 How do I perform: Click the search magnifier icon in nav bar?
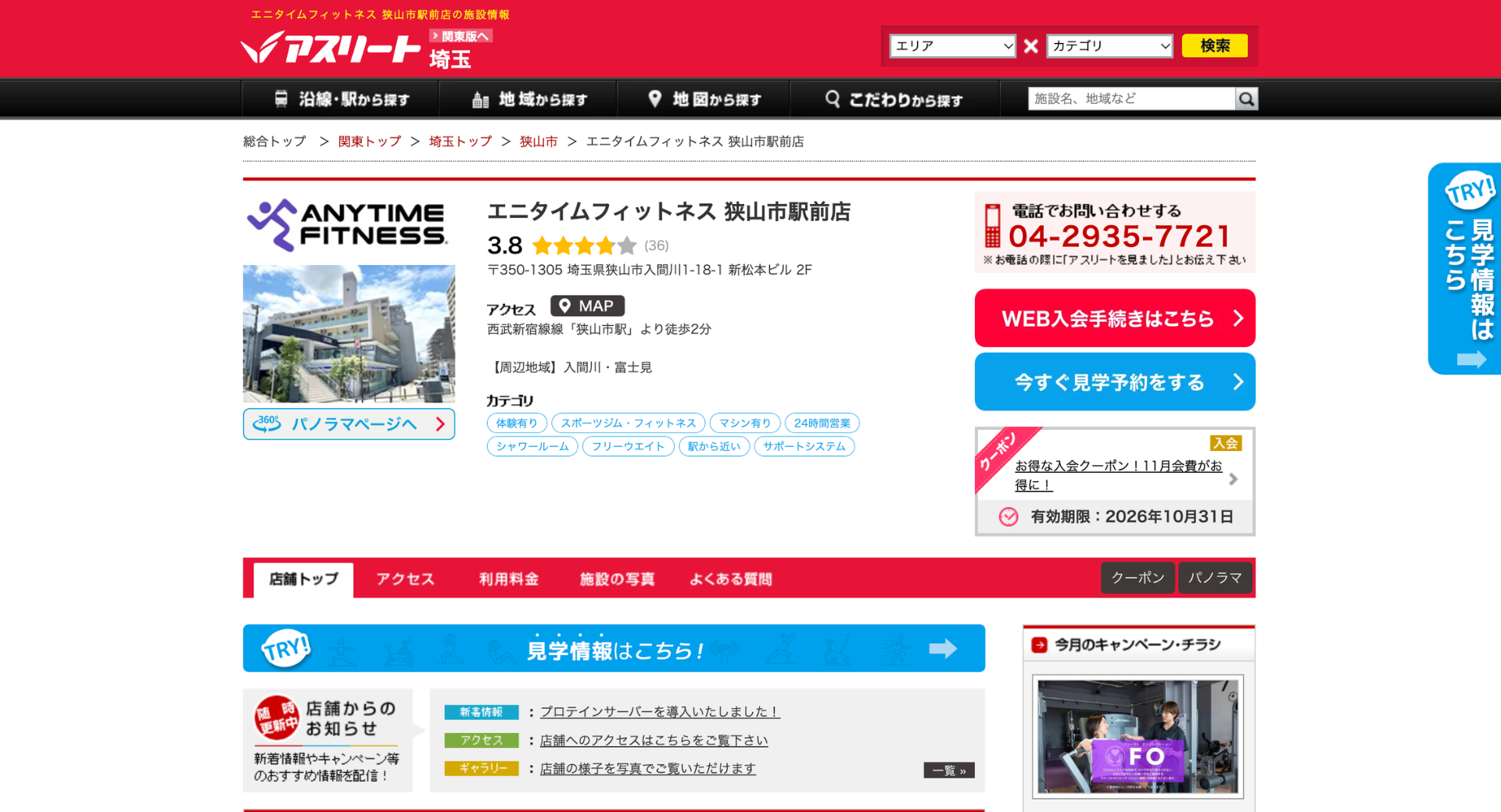point(1247,99)
